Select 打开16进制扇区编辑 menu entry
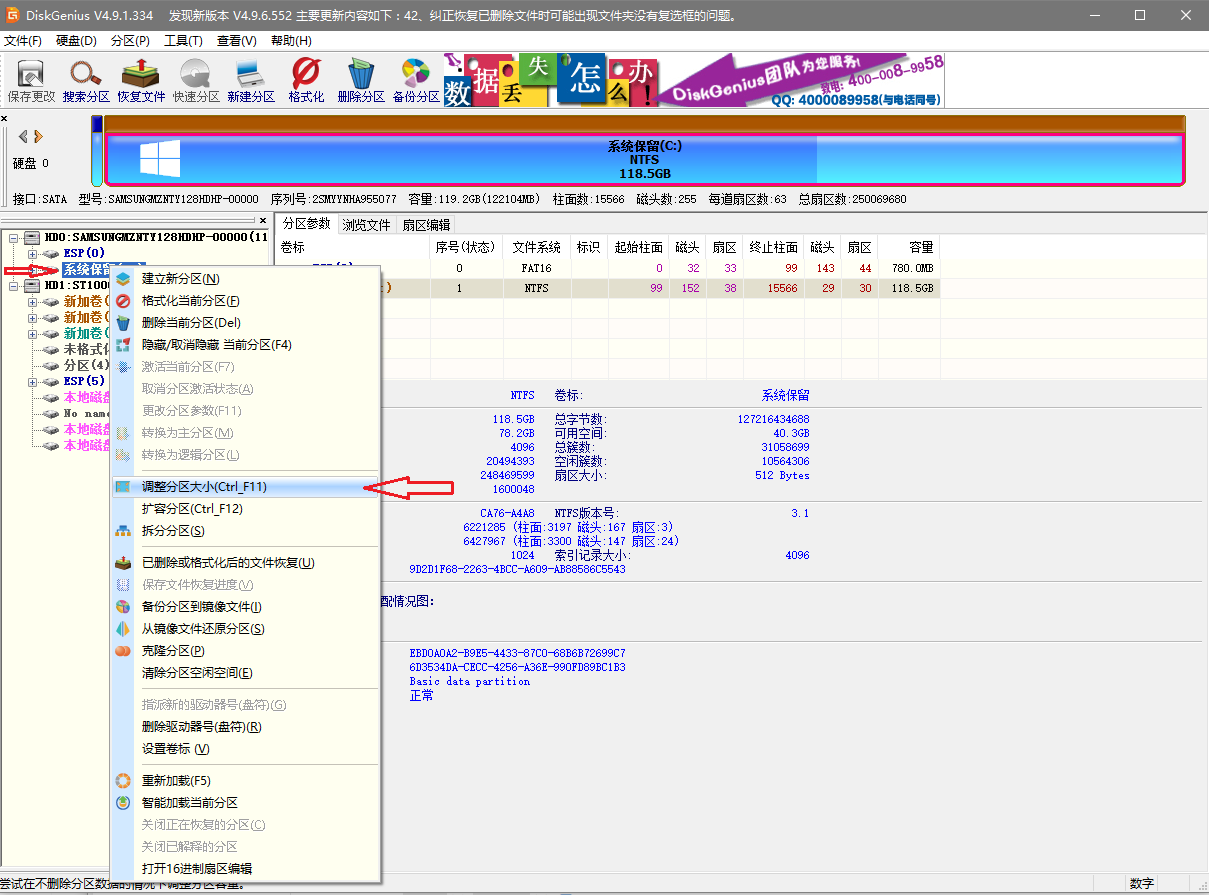 [x=246, y=868]
